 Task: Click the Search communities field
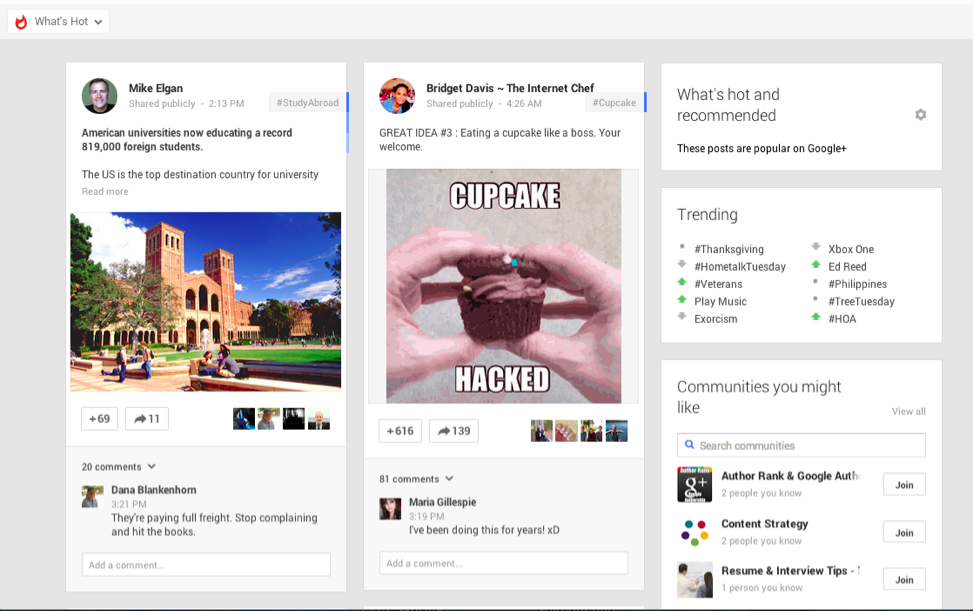tap(801, 445)
